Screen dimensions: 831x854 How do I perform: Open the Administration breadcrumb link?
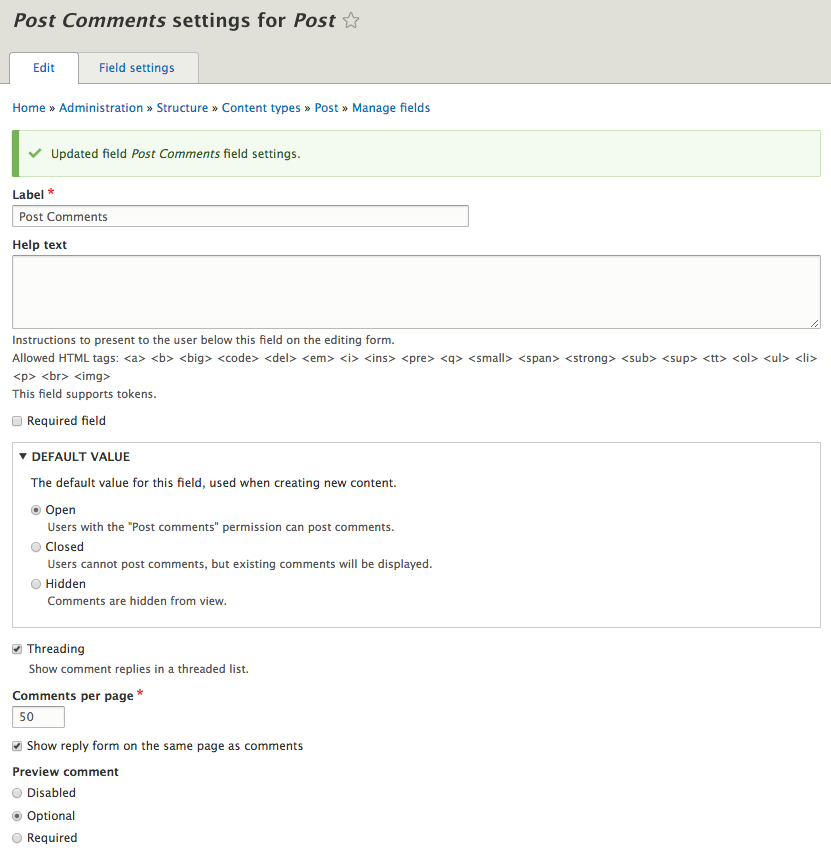(x=101, y=108)
